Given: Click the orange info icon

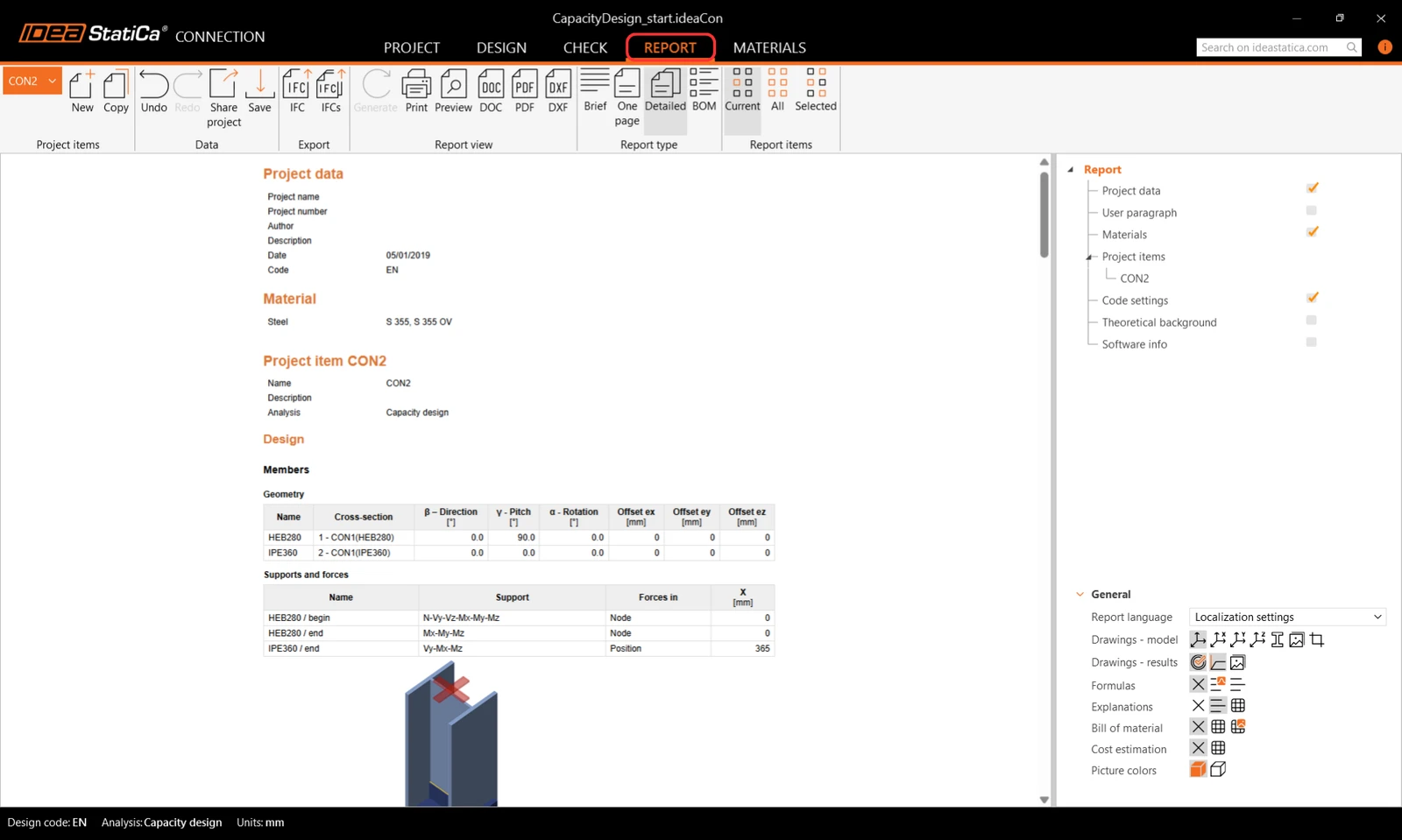Looking at the screenshot, I should (1384, 47).
